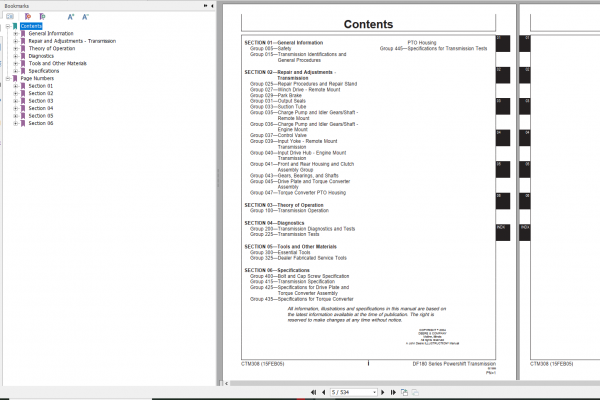Expand the Theory of Operation bookmark
The image size is (600, 400).
16,49
